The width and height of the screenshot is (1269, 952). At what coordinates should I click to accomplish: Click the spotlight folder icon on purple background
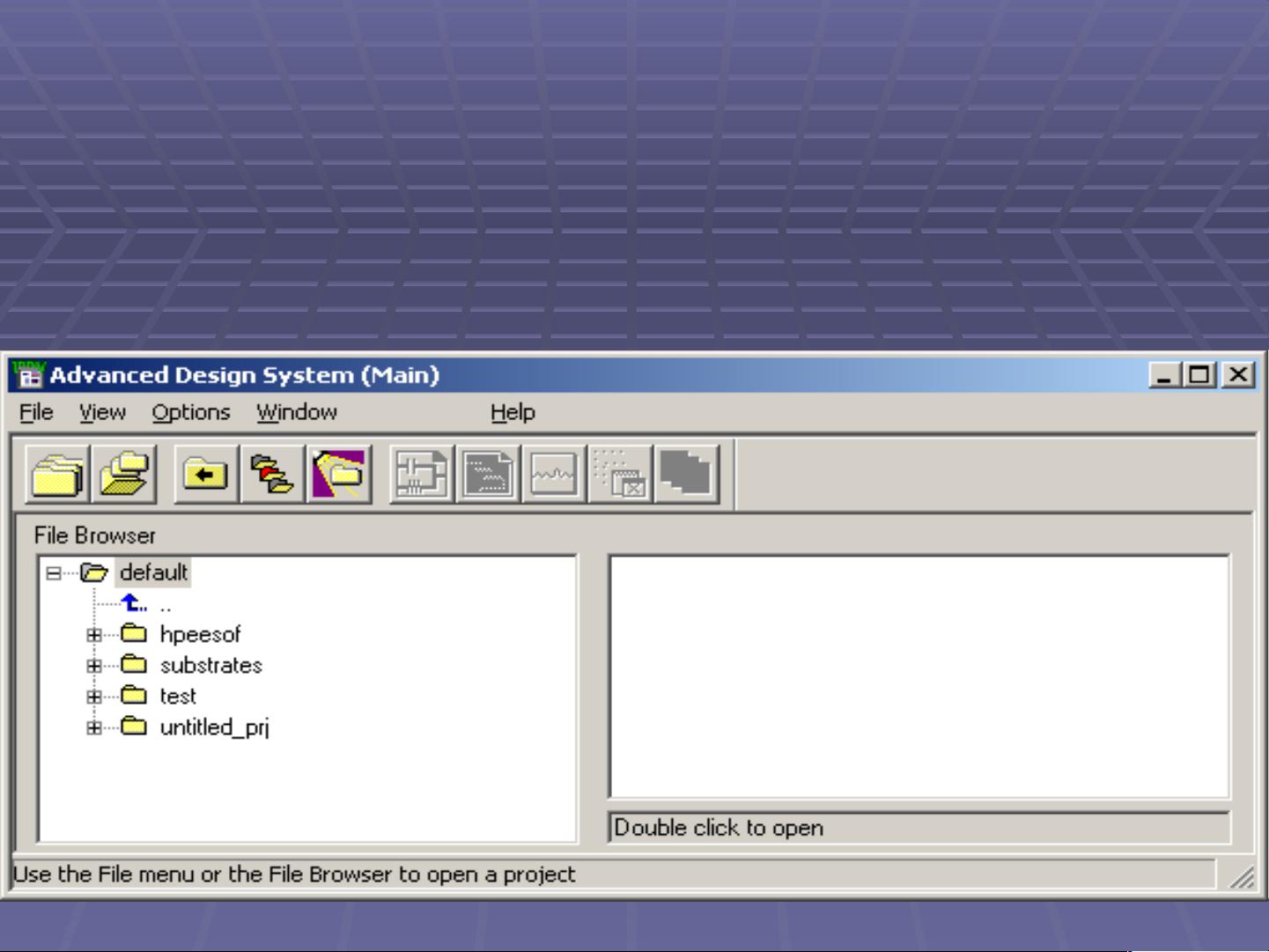coord(339,475)
